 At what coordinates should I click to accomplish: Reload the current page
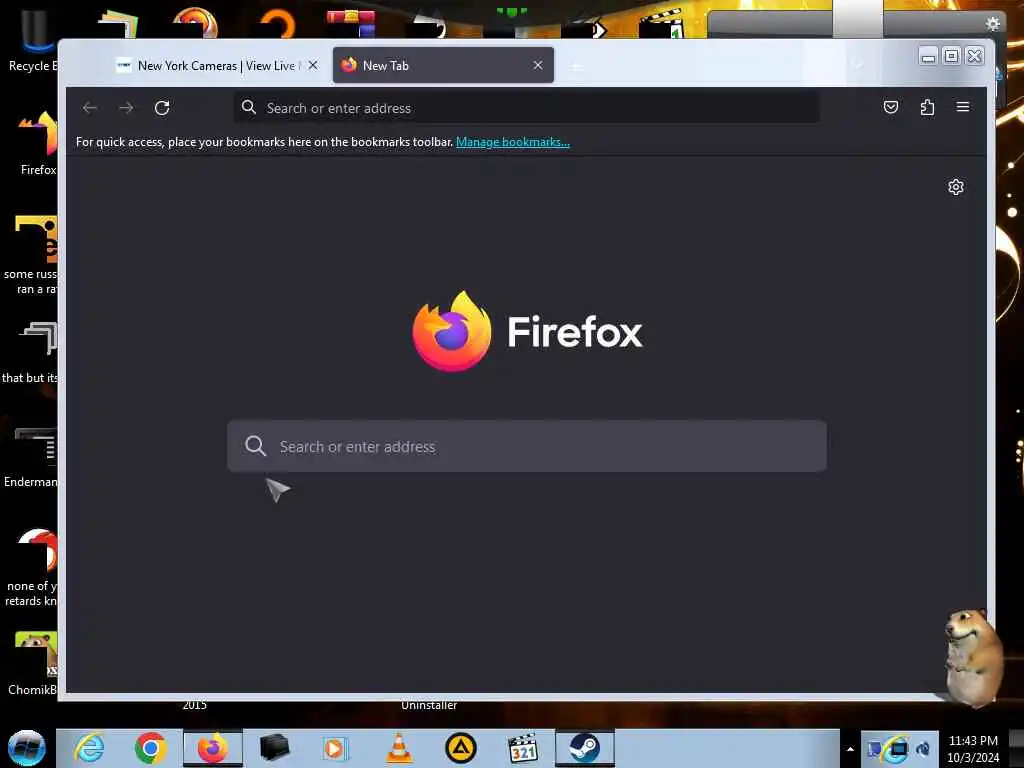[162, 108]
